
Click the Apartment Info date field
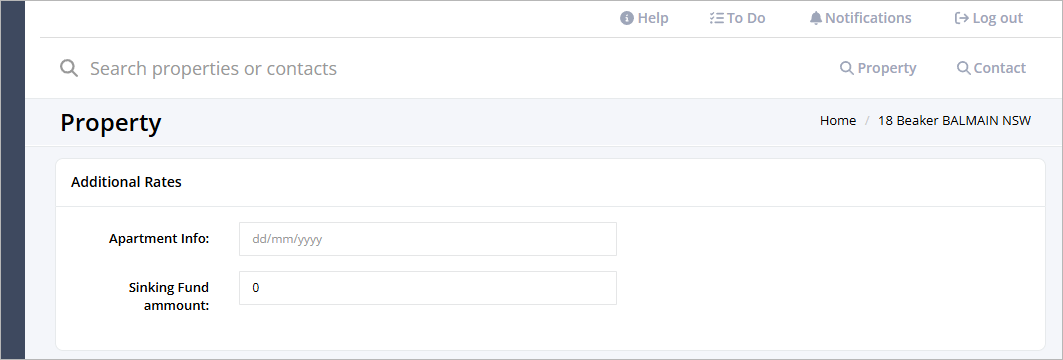point(428,239)
